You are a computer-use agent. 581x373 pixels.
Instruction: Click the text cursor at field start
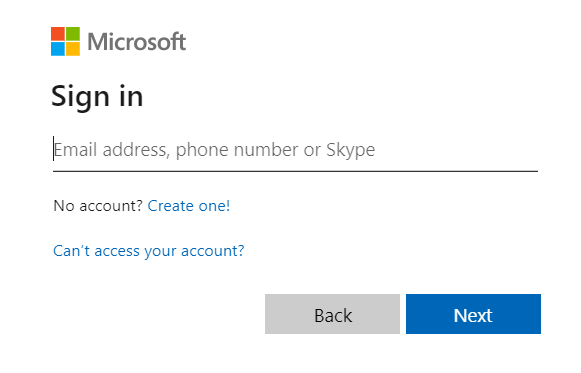point(53,149)
